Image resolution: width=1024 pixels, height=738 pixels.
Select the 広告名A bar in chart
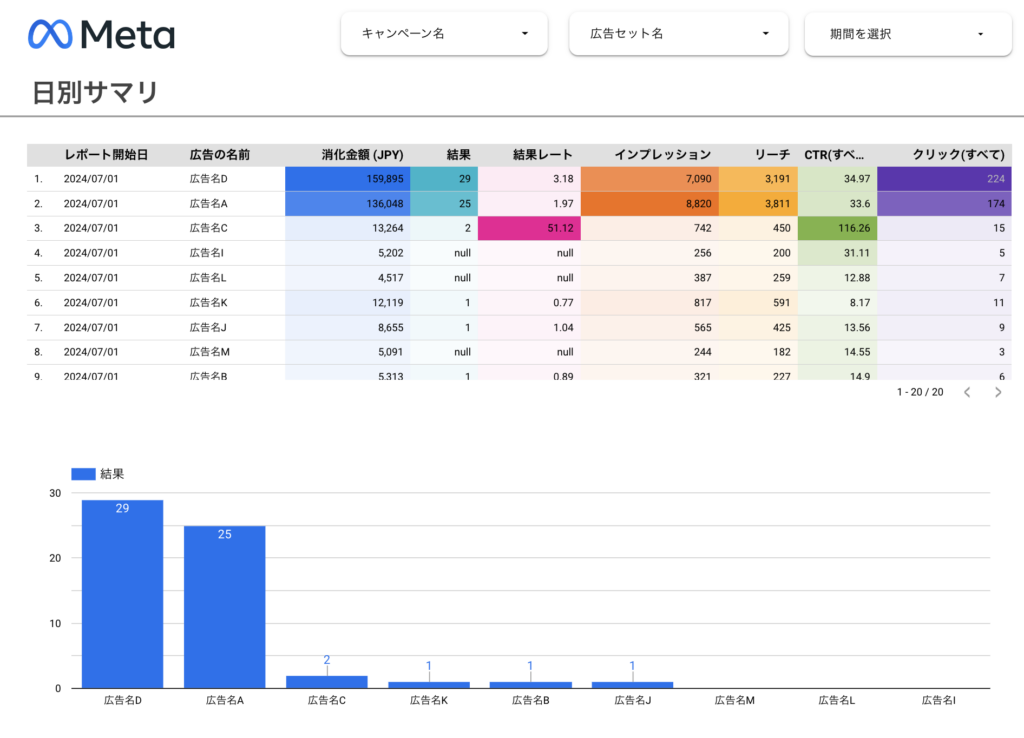coord(224,606)
